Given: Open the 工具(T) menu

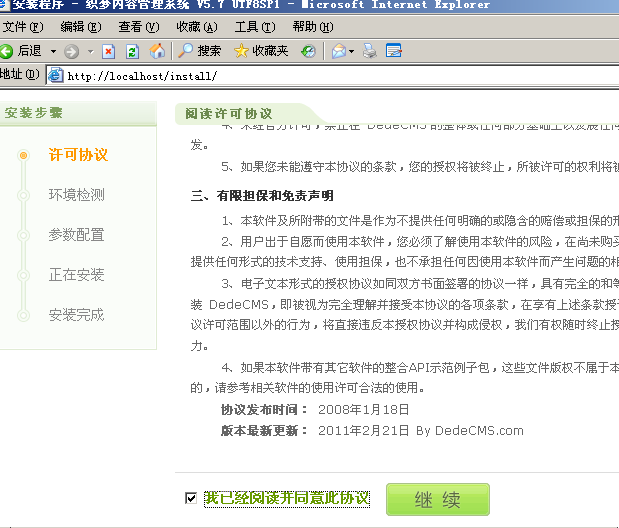Looking at the screenshot, I should 255,27.
